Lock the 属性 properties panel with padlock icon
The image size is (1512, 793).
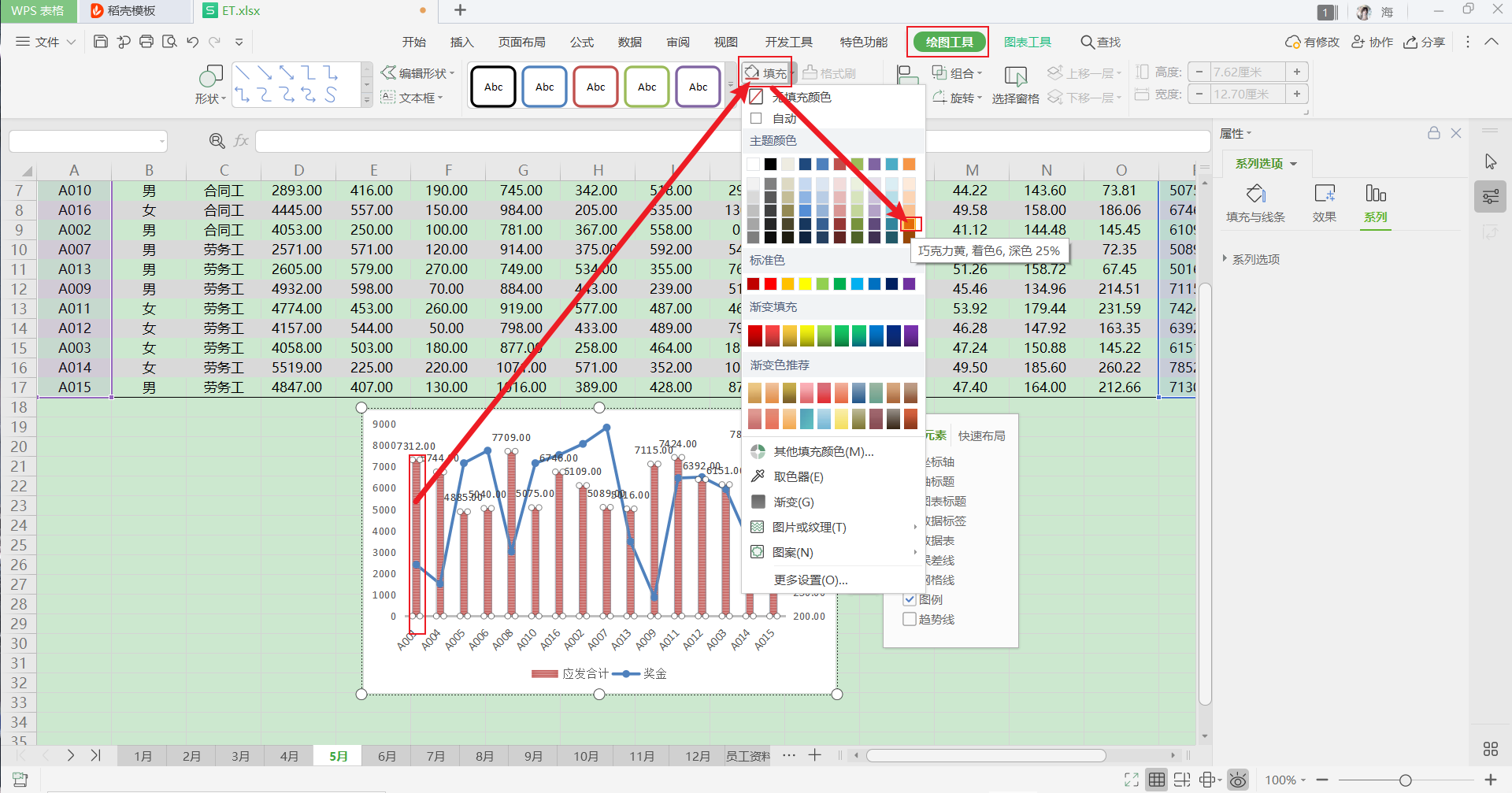click(x=1434, y=133)
